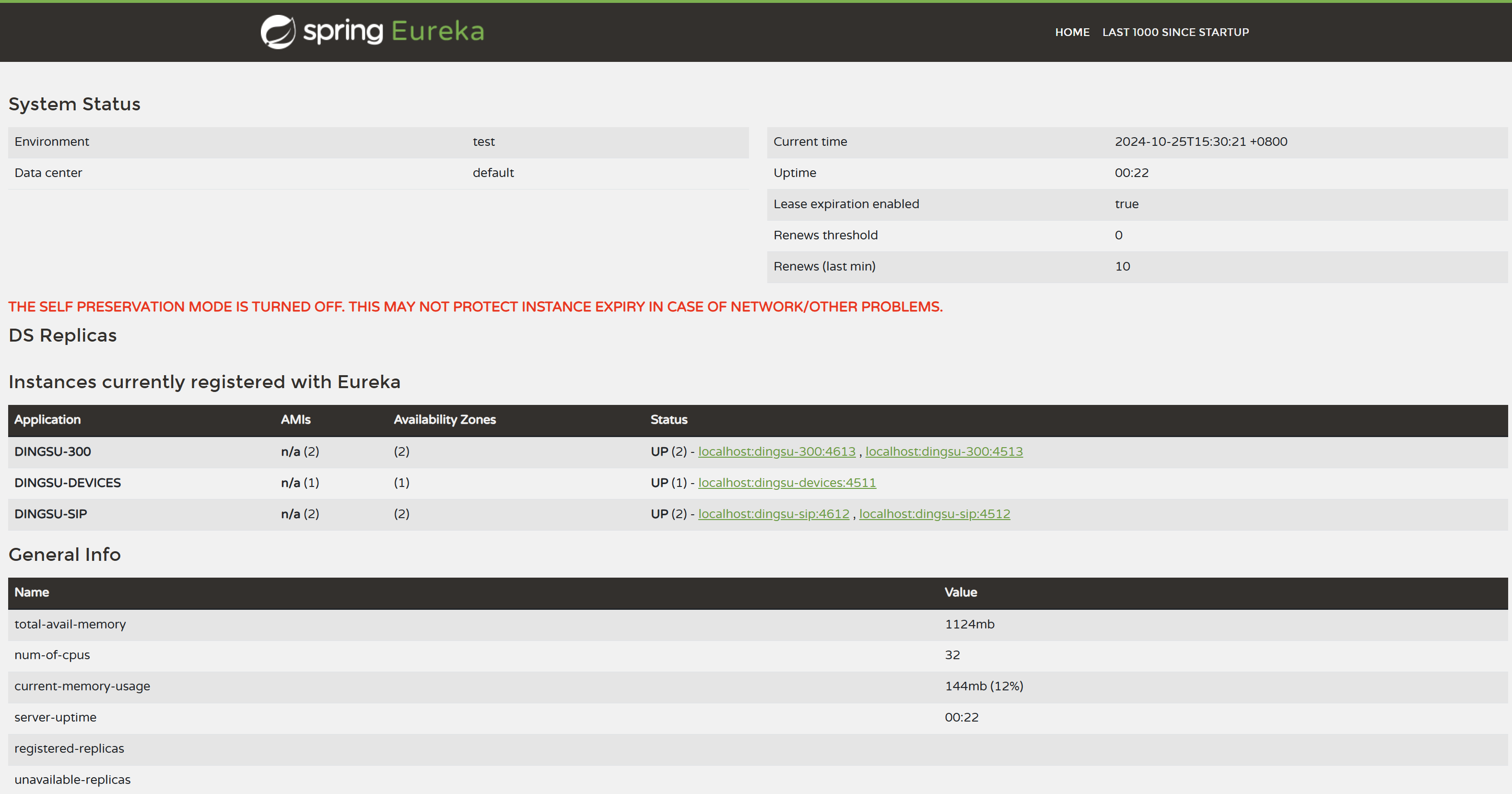Click the num-of-cpus row name
The height and width of the screenshot is (794, 1512).
point(52,655)
